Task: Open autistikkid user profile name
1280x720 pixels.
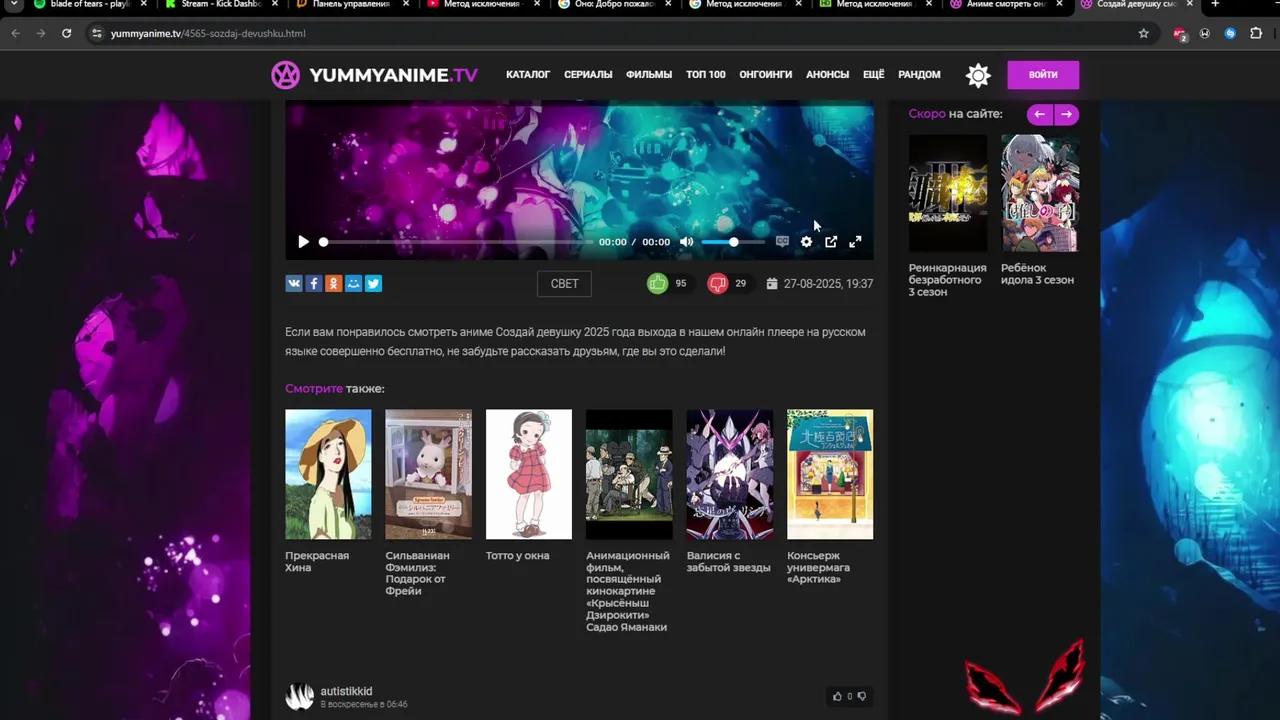Action: [346, 691]
